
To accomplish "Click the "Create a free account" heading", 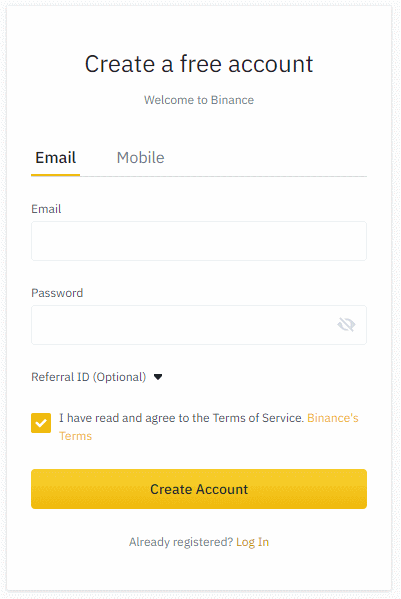I will click(x=199, y=64).
